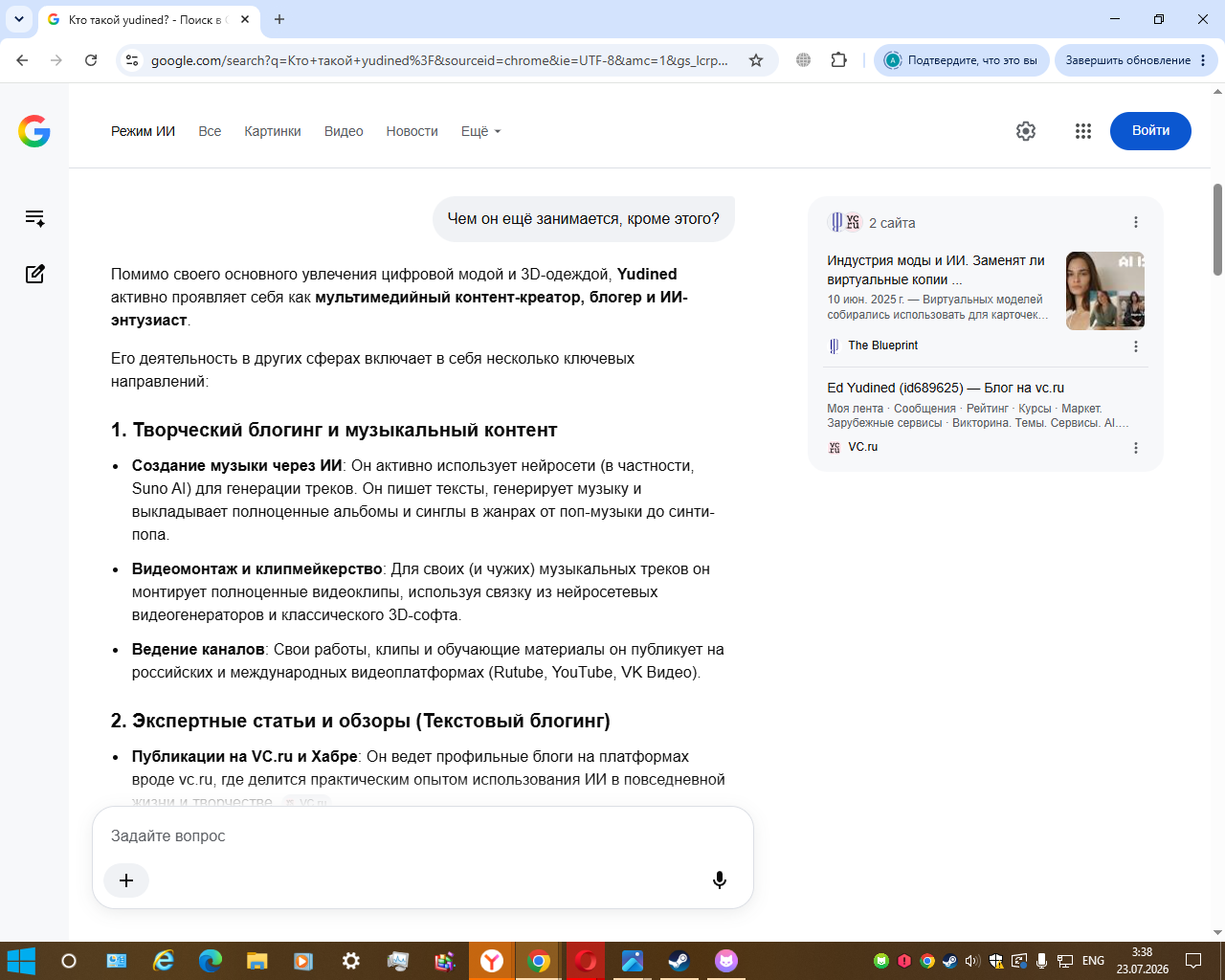Click heading Экспертные статьи и обзоры
This screenshot has width=1225, height=980.
click(361, 721)
